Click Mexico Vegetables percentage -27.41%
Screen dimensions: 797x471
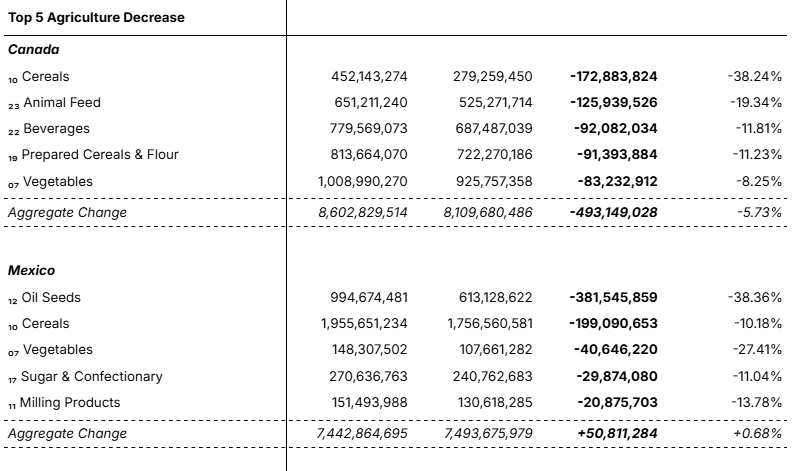click(757, 350)
